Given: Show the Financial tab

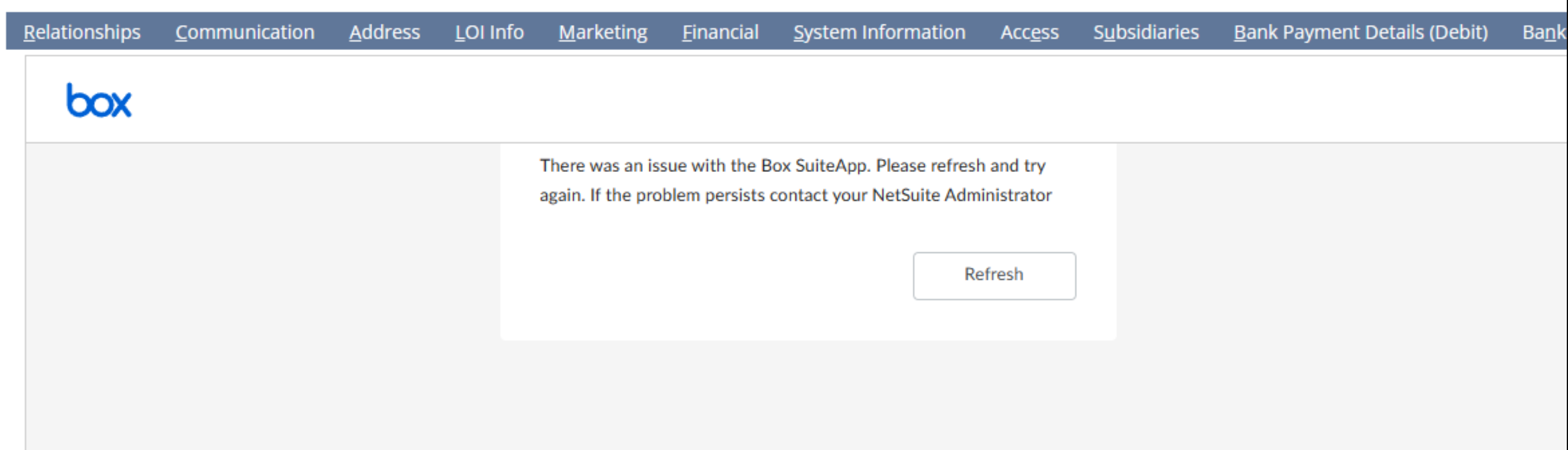Looking at the screenshot, I should coord(720,32).
